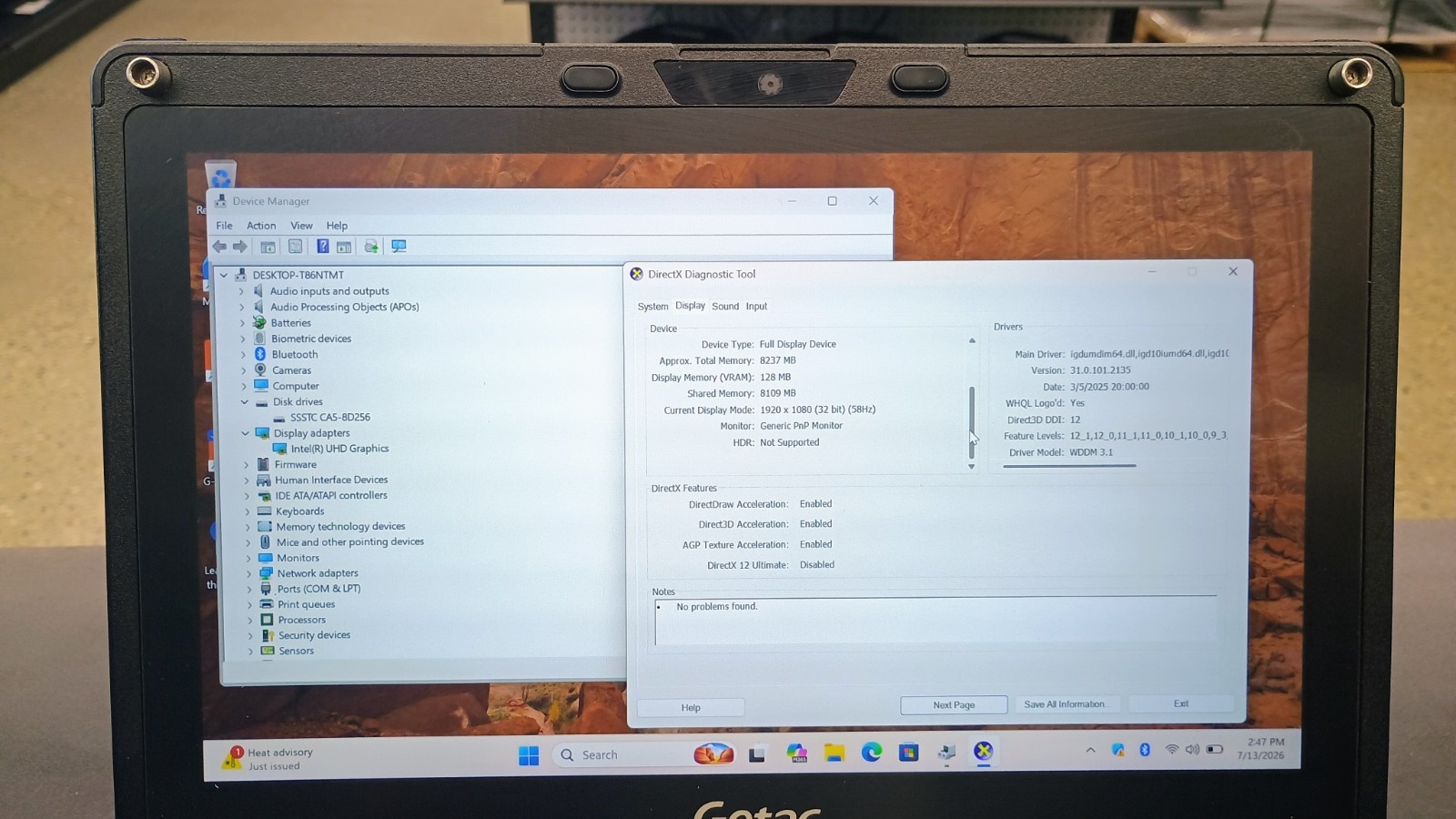The image size is (1456, 819).
Task: Click the Next Page button
Action: (954, 705)
